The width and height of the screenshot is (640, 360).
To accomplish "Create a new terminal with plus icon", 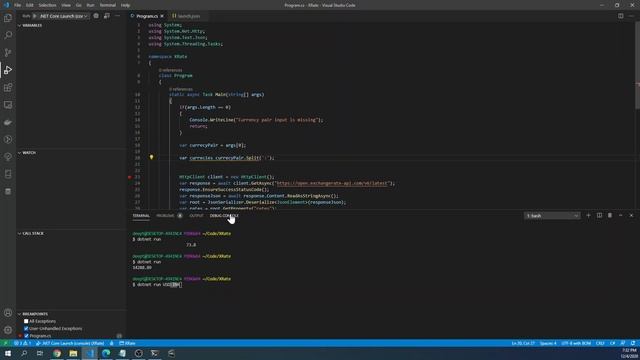I will tap(588, 216).
